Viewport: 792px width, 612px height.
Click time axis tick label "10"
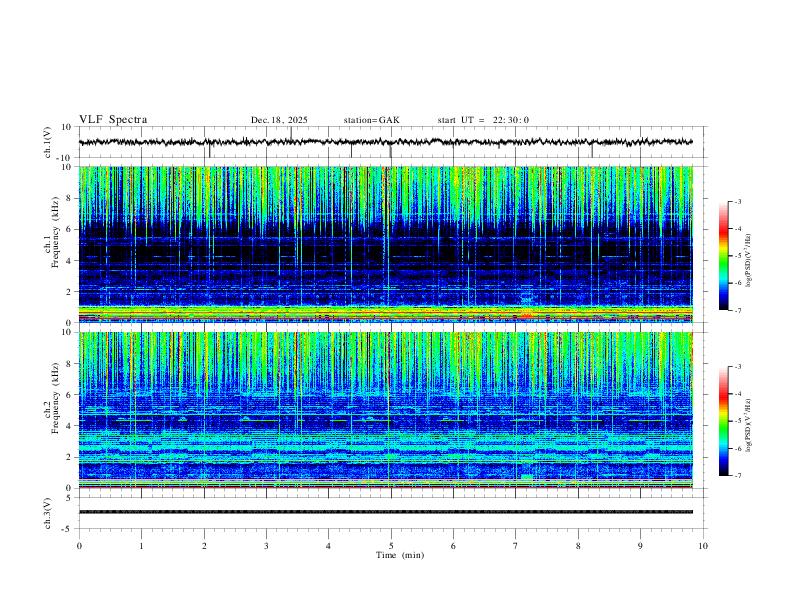pos(703,546)
